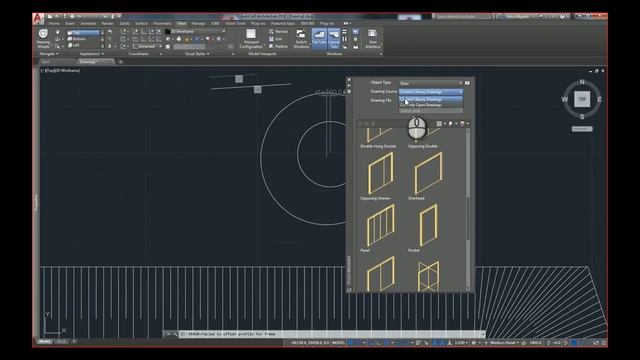Image resolution: width=640 pixels, height=360 pixels.
Task: Expand the Appearance panel
Action: click(x=91, y=54)
